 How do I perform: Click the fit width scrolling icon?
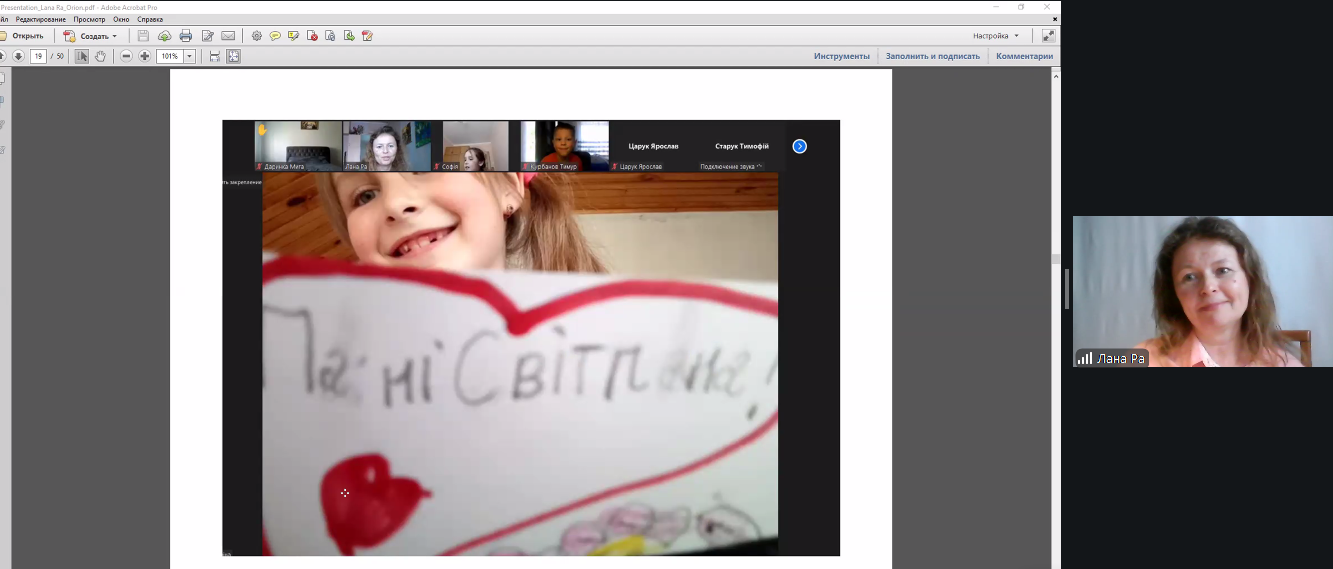[x=214, y=56]
